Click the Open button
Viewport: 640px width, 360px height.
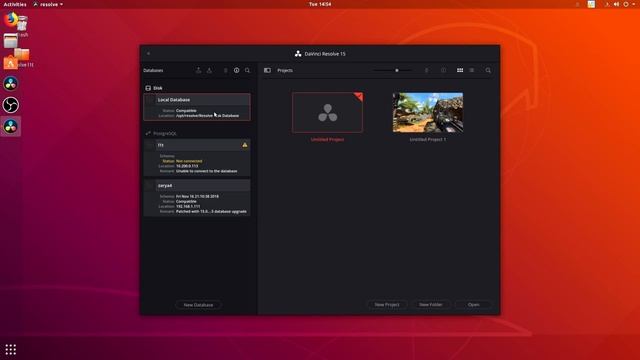(473, 304)
